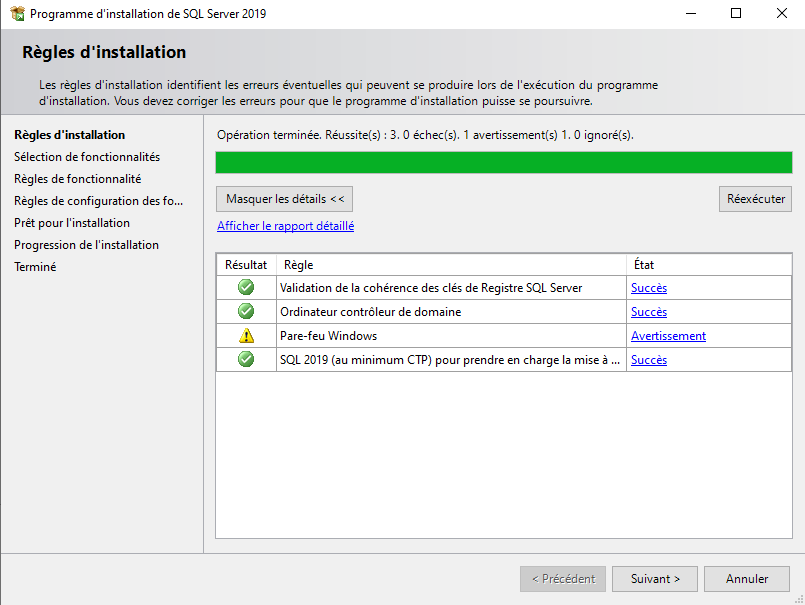Collapse details with Masquer les détails button
The height and width of the screenshot is (605, 805).
(284, 199)
